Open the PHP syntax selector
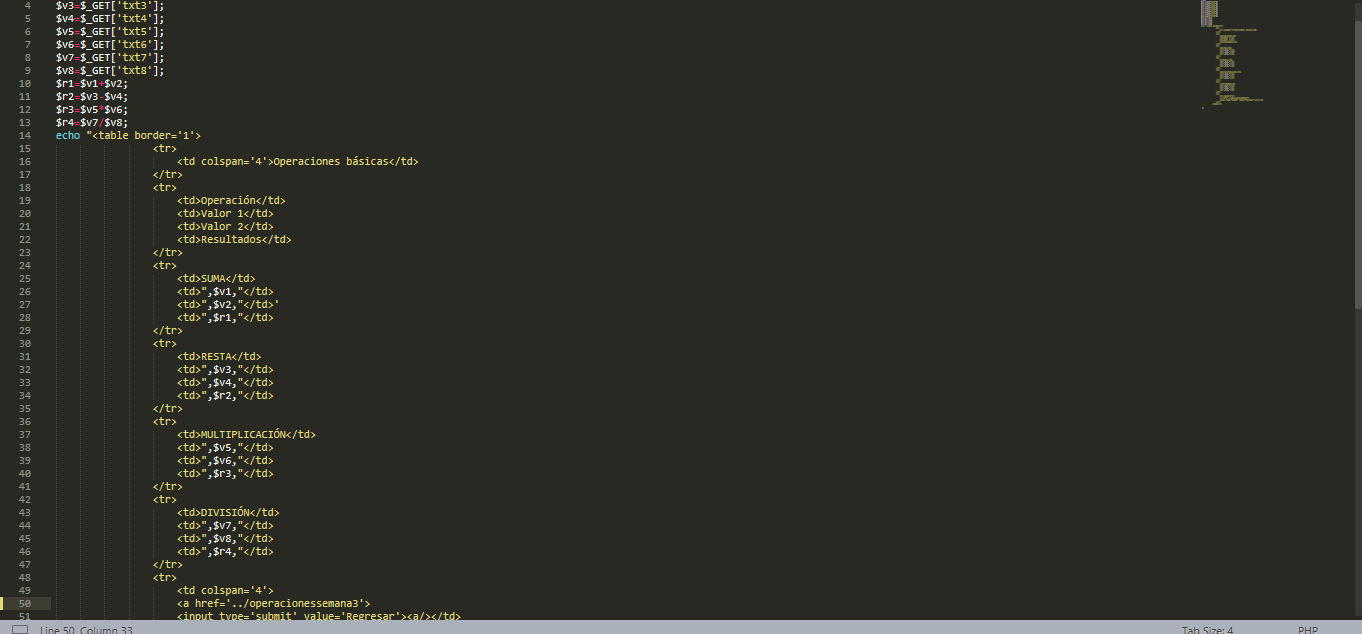This screenshot has height=634, width=1362. pos(1308,630)
